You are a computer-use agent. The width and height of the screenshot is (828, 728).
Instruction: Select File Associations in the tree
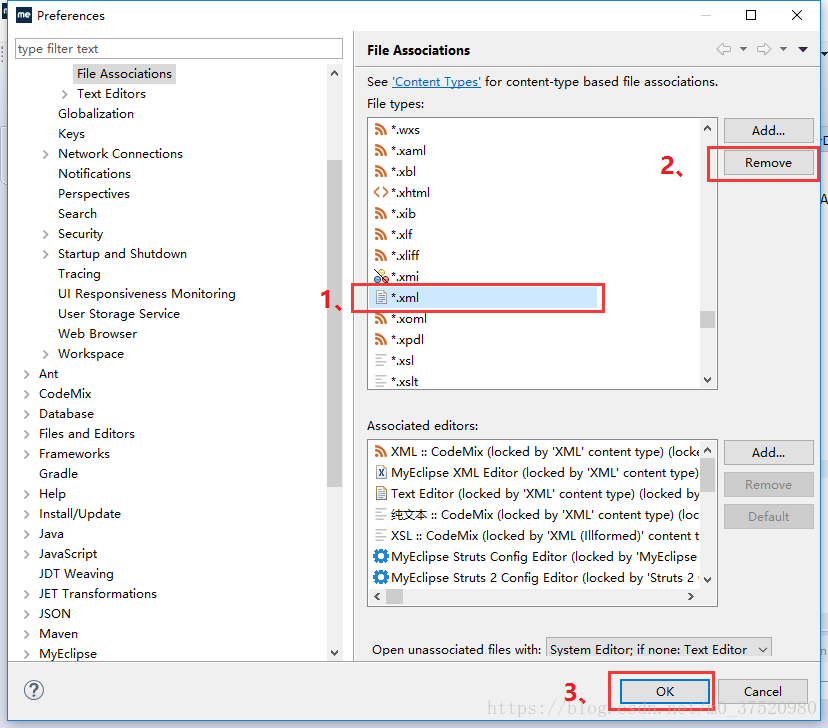[x=124, y=74]
